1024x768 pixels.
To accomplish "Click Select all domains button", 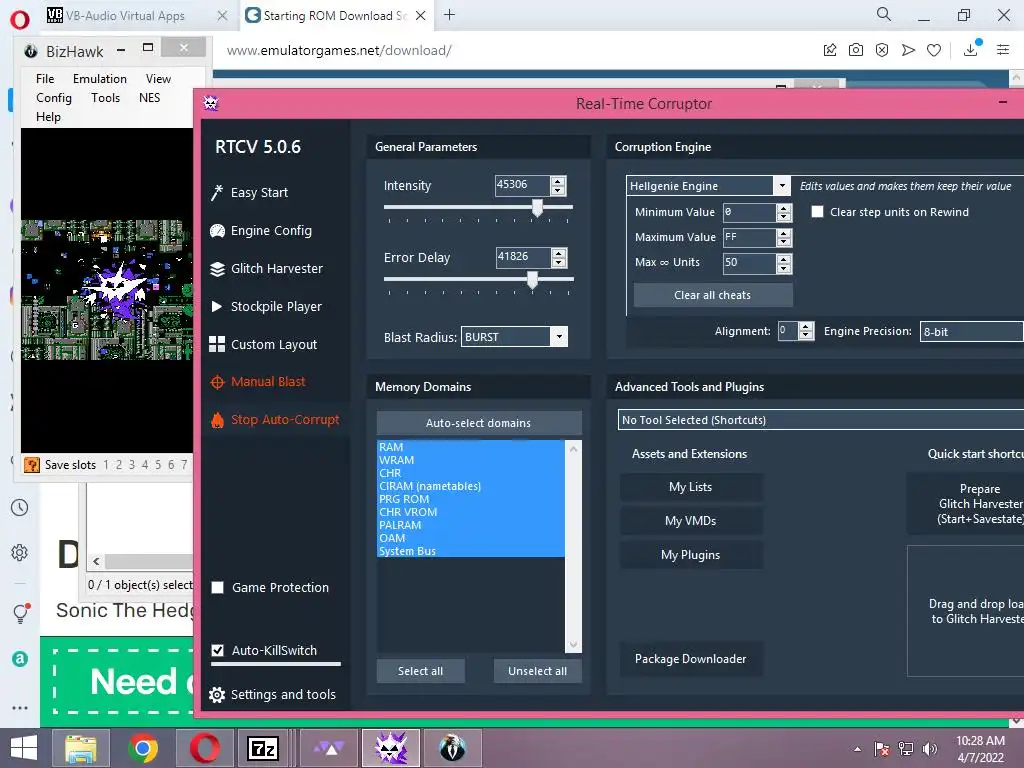I will (421, 671).
